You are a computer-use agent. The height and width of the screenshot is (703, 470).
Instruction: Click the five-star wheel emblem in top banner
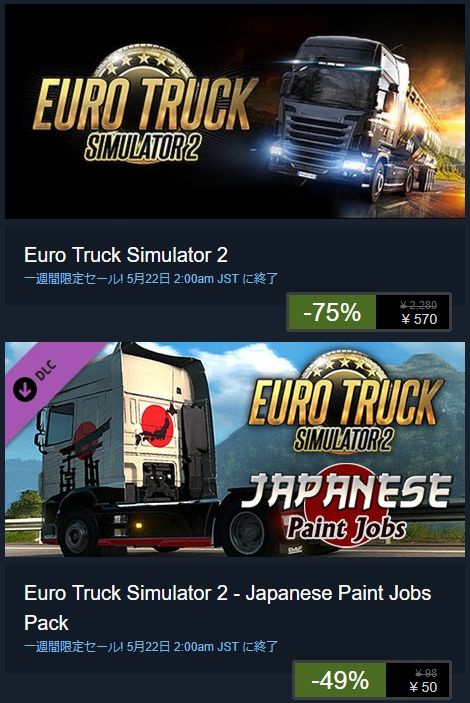pyautogui.click(x=144, y=65)
